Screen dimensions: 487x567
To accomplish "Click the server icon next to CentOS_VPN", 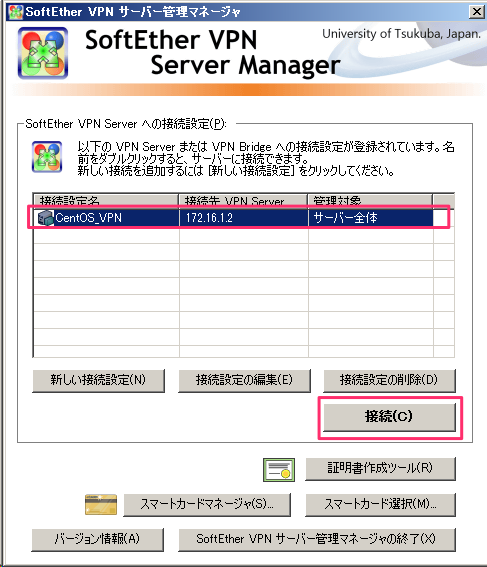I will (46, 218).
